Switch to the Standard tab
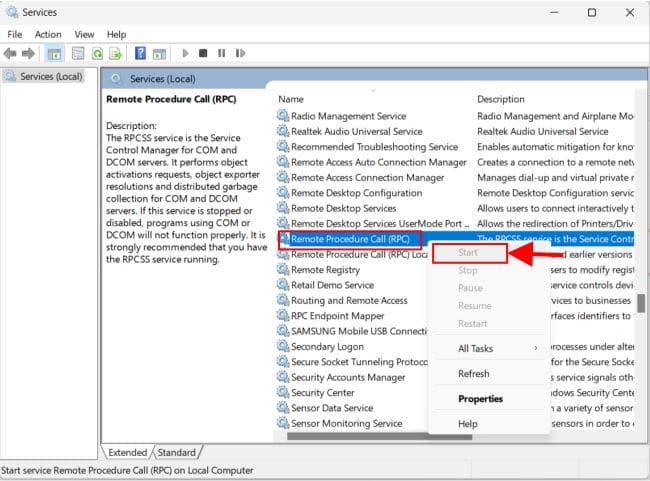This screenshot has height=481, width=650. 176,452
